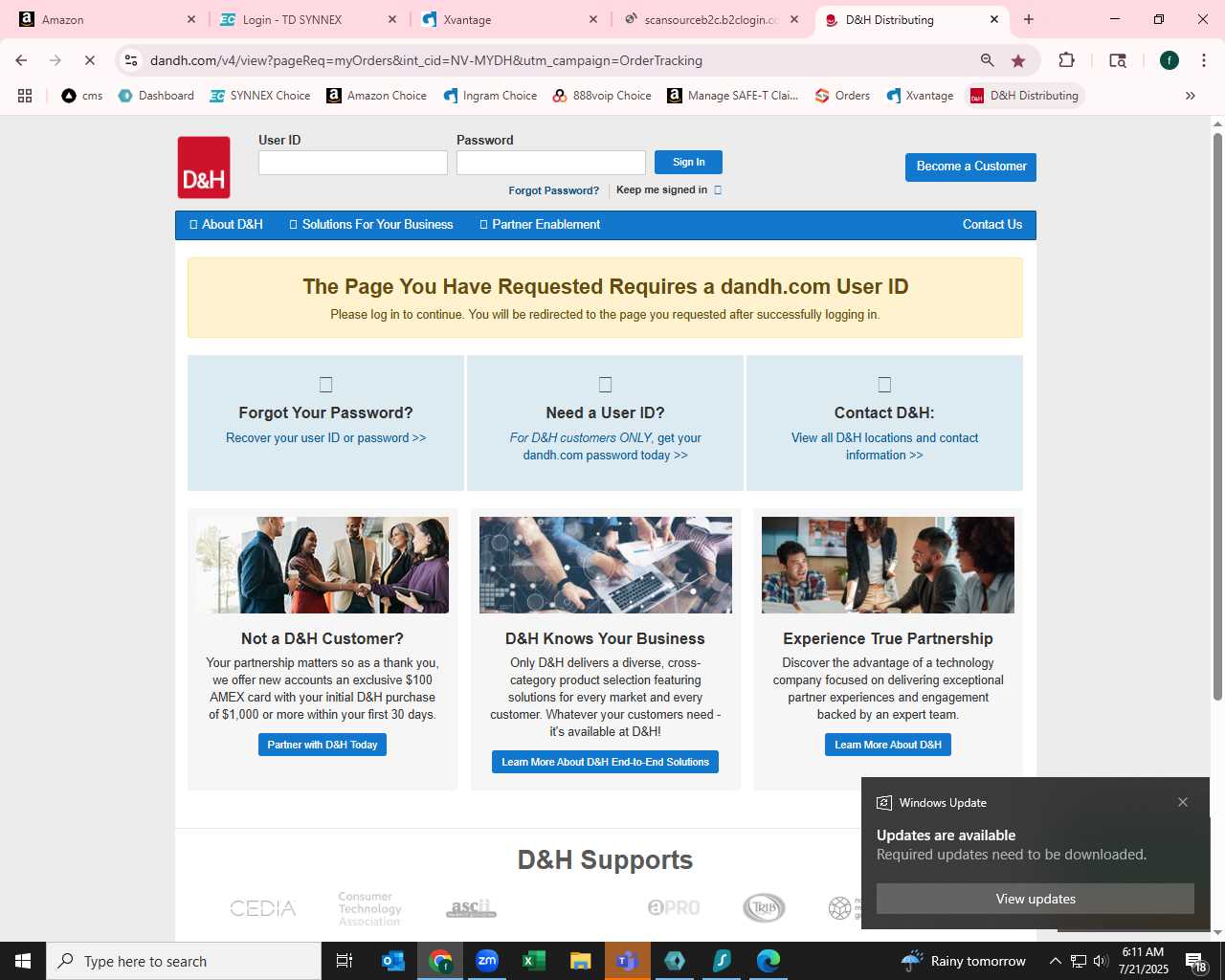Open the notification center icon
1225x980 pixels.
coord(1195,961)
